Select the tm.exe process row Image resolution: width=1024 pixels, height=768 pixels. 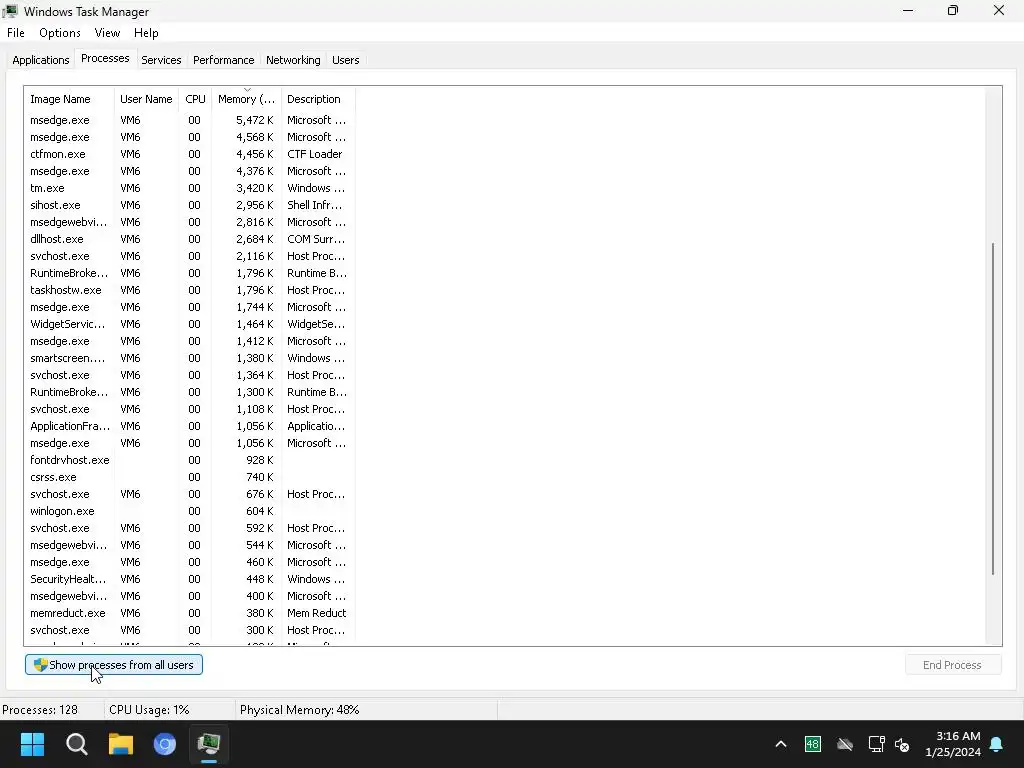[x=189, y=188]
